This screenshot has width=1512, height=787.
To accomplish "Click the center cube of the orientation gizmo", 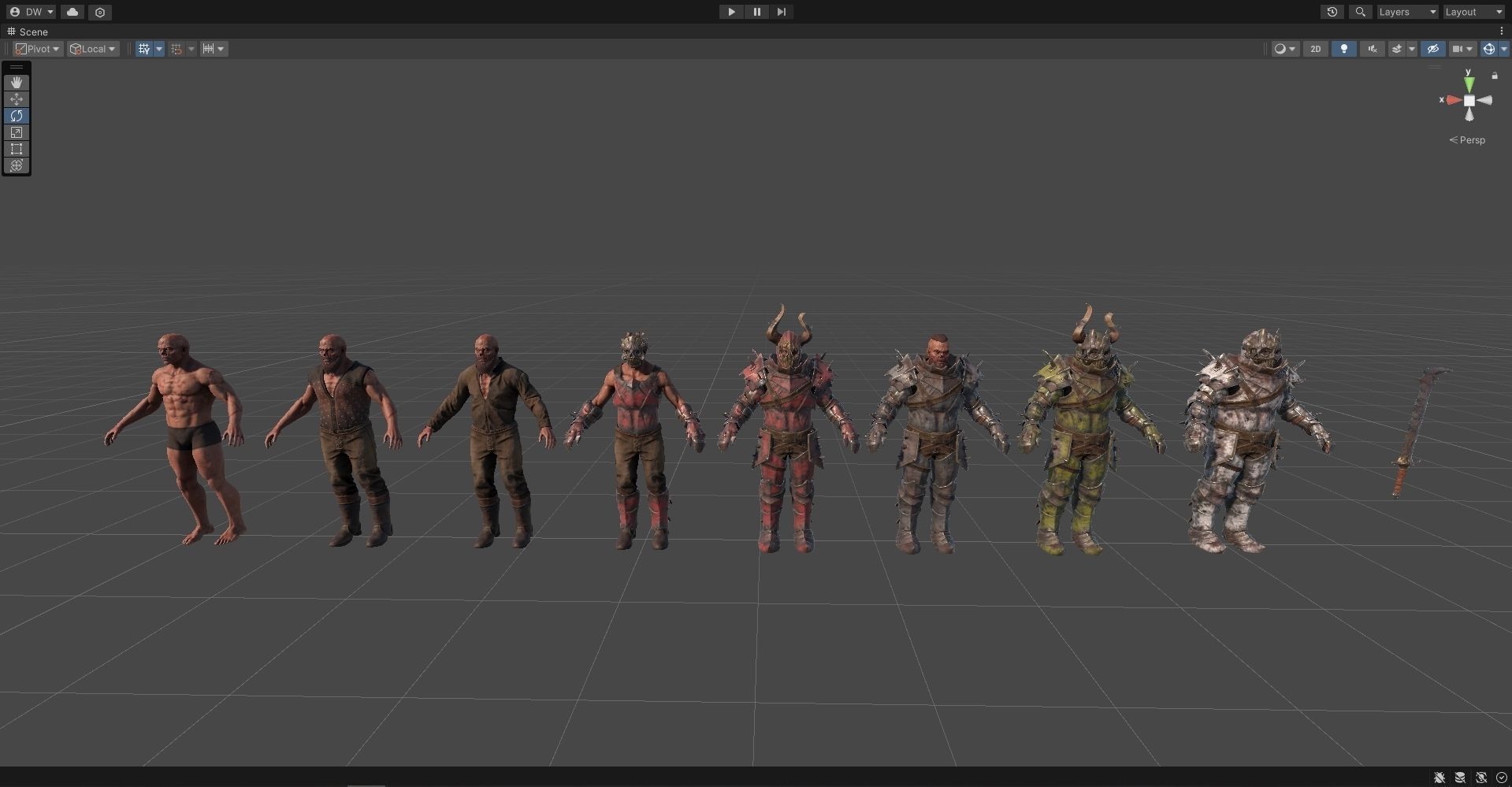I will coord(1469,100).
